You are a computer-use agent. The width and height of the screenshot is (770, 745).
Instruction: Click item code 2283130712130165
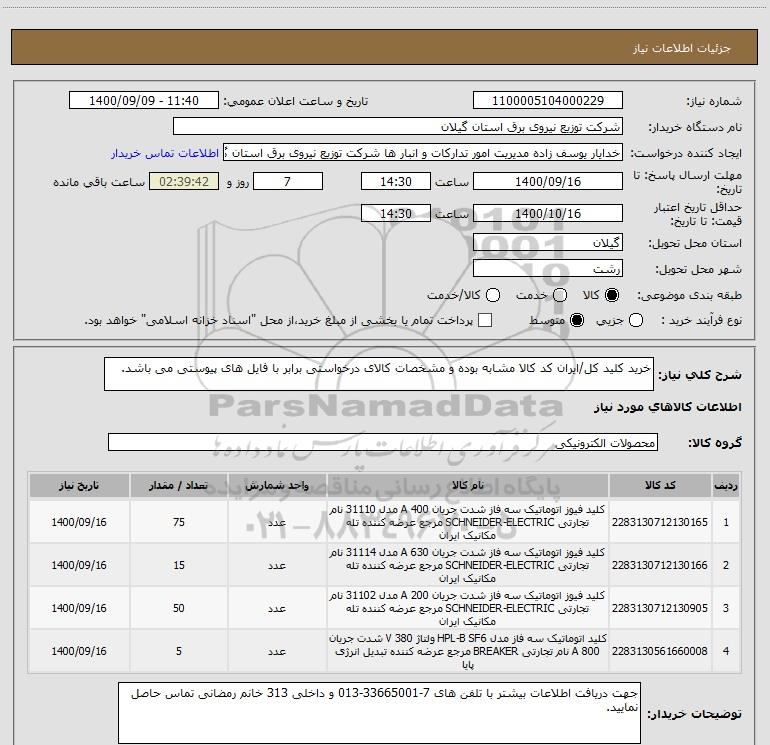(x=660, y=522)
